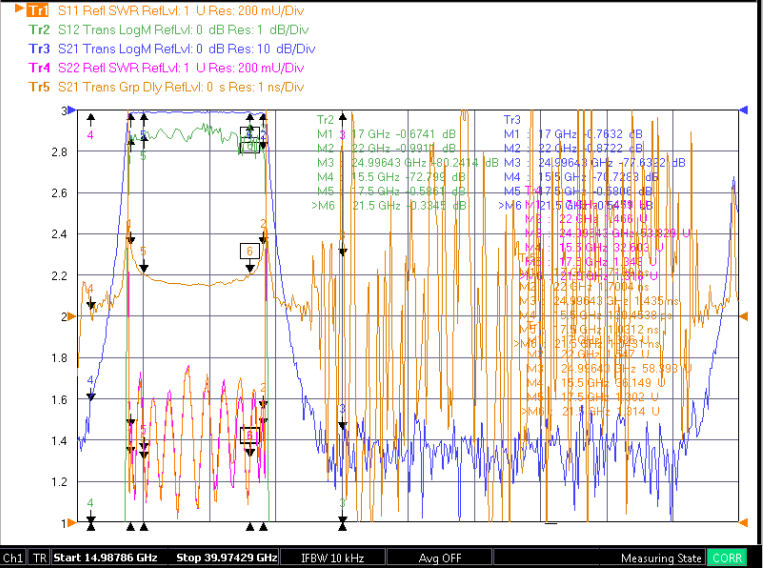
Task: Select the orange Tr5 trace label
Action: (39, 87)
